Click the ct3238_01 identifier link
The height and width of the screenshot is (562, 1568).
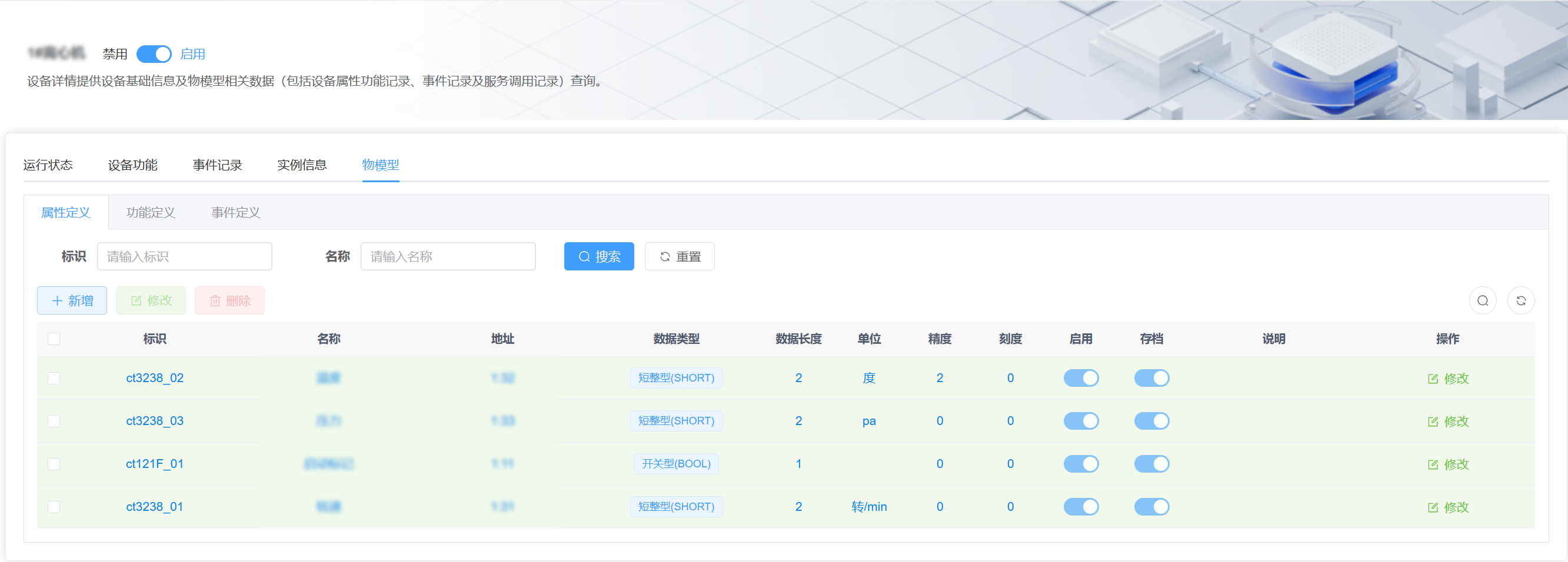[x=155, y=507]
